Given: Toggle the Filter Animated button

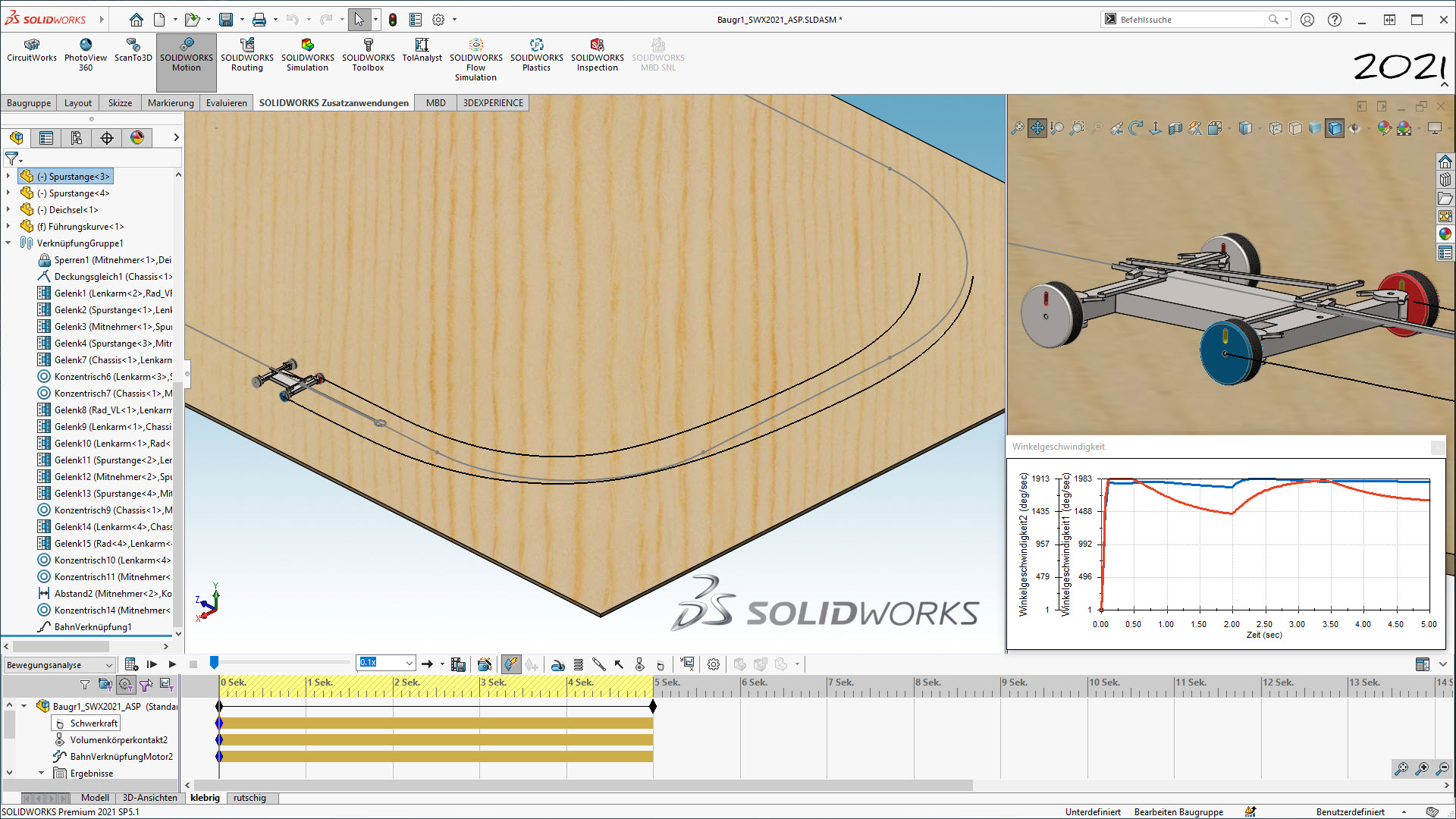Looking at the screenshot, I should pos(105,685).
